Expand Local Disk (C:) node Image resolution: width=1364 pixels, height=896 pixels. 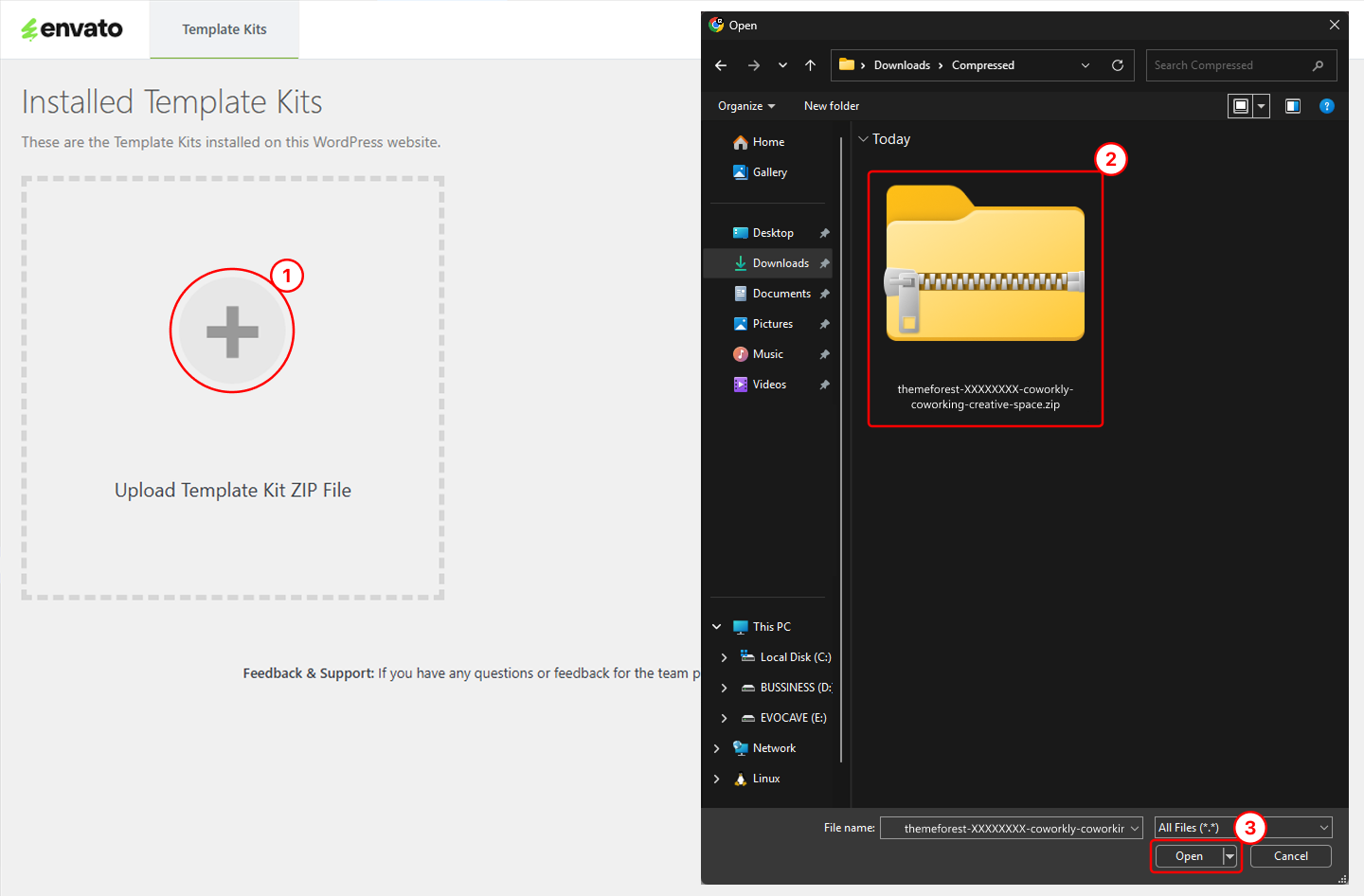pyautogui.click(x=725, y=657)
